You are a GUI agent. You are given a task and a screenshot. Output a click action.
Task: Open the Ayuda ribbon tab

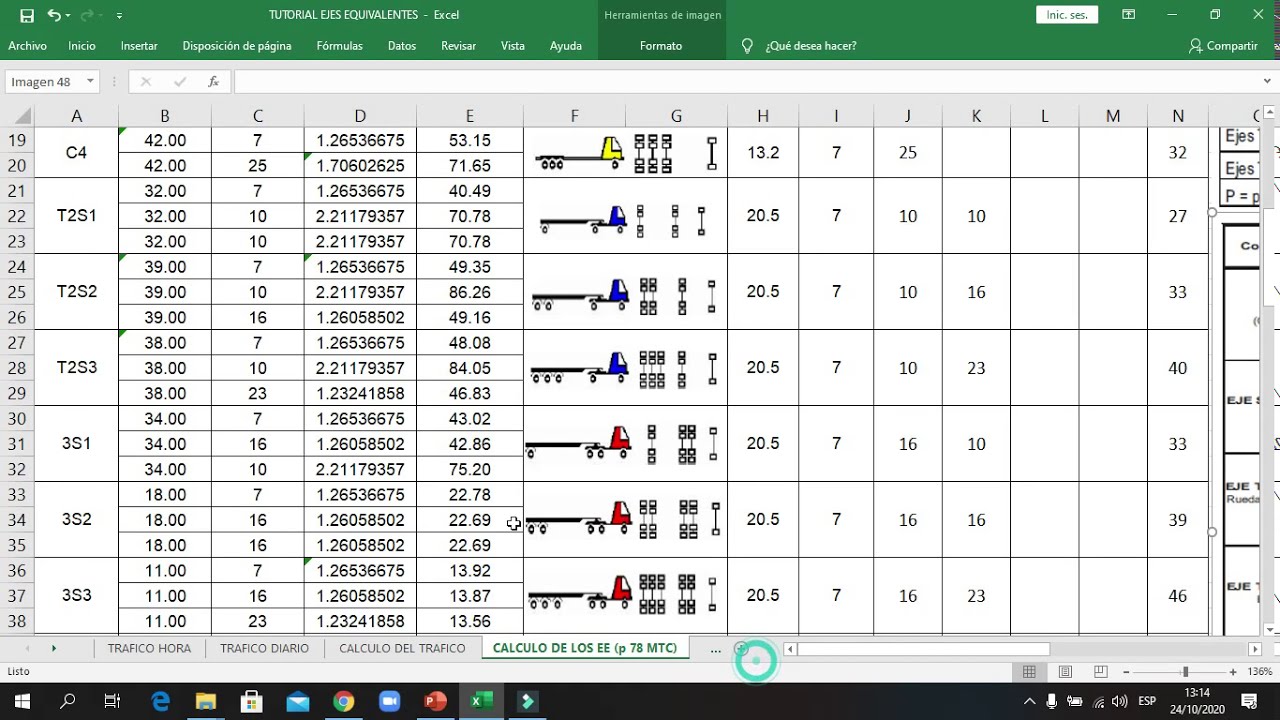click(x=566, y=46)
